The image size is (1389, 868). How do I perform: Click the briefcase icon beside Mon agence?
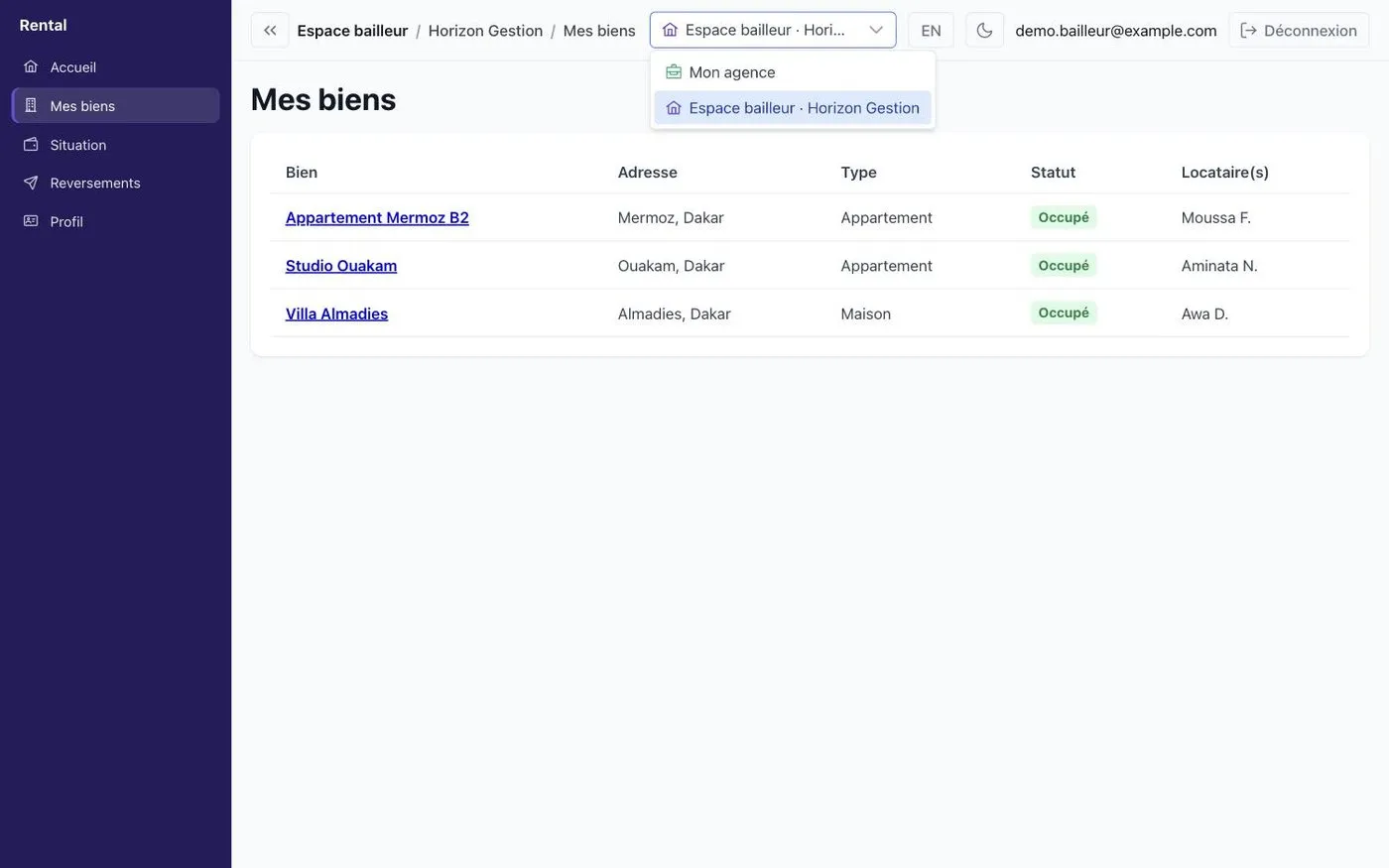pyautogui.click(x=674, y=71)
